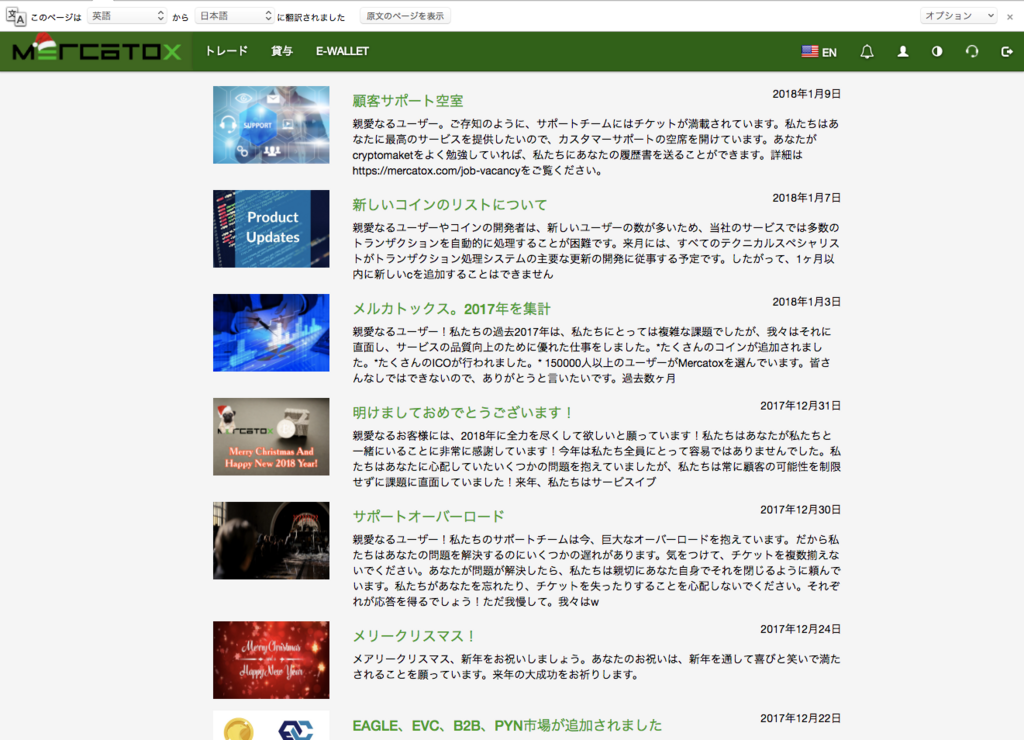Open the EAGLE、EVC、B2B、PYN市場 article

(x=507, y=726)
